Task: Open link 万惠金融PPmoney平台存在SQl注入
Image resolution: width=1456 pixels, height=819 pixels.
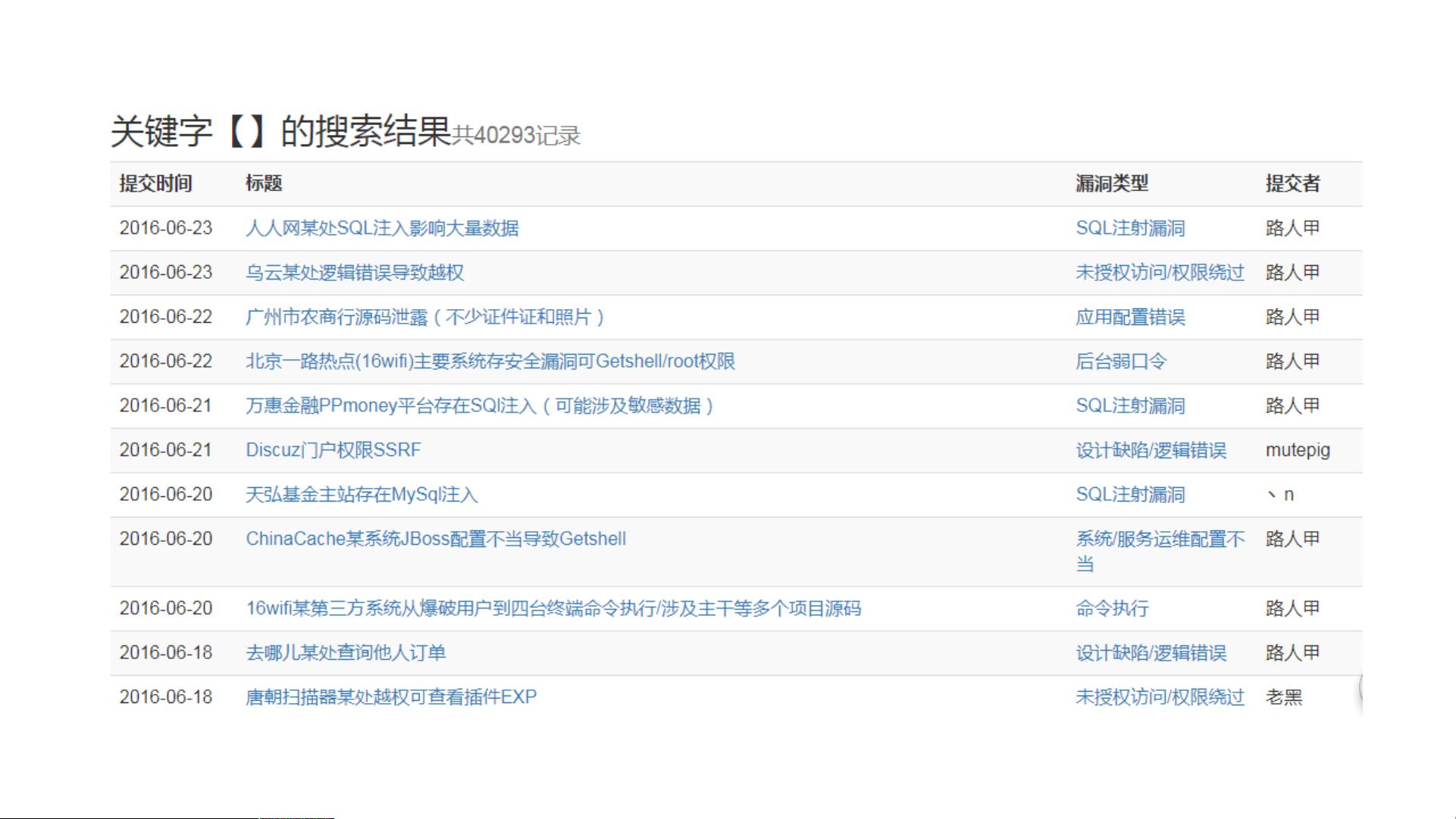Action: pos(480,406)
